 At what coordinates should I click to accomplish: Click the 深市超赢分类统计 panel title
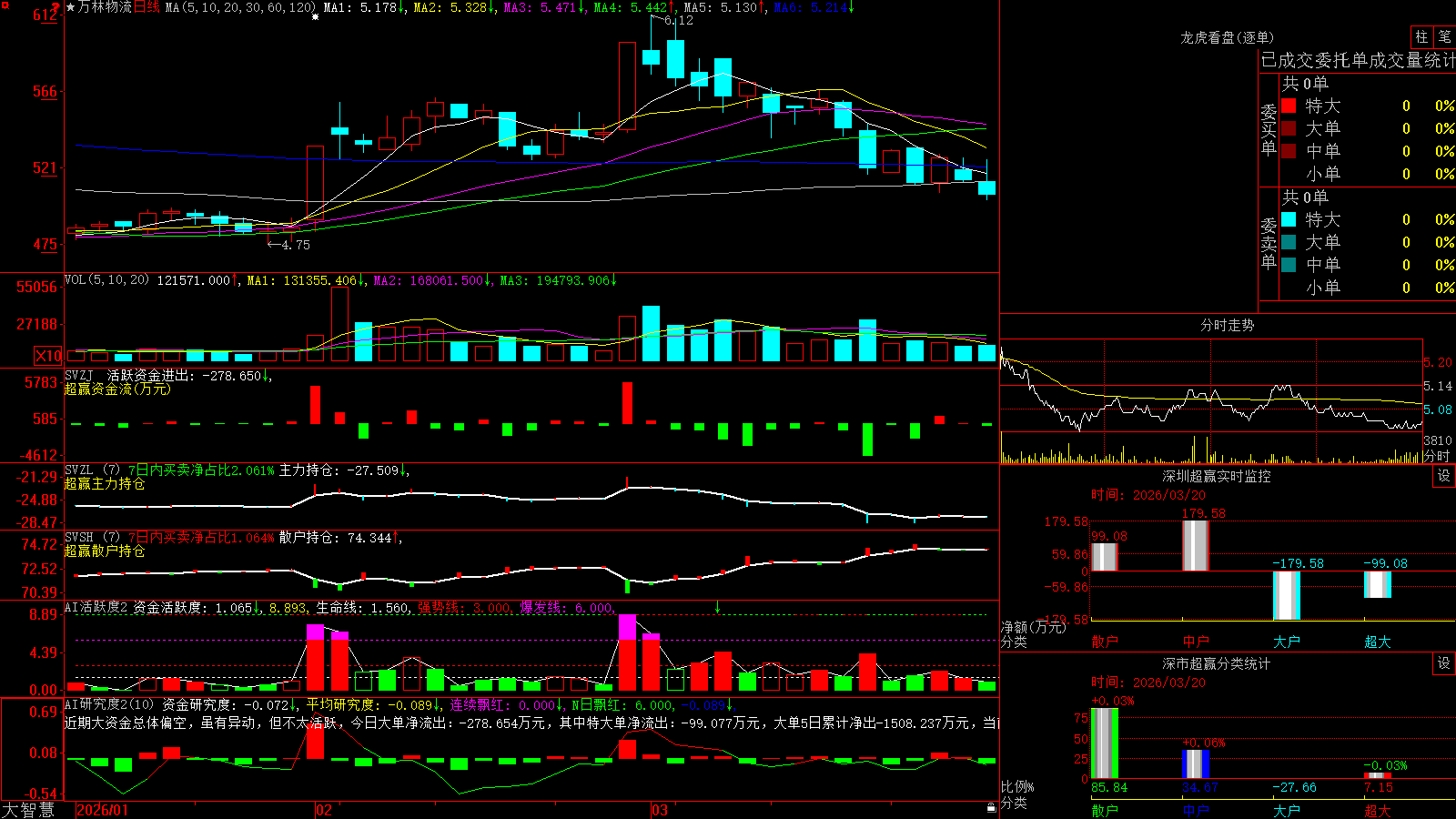(1217, 663)
